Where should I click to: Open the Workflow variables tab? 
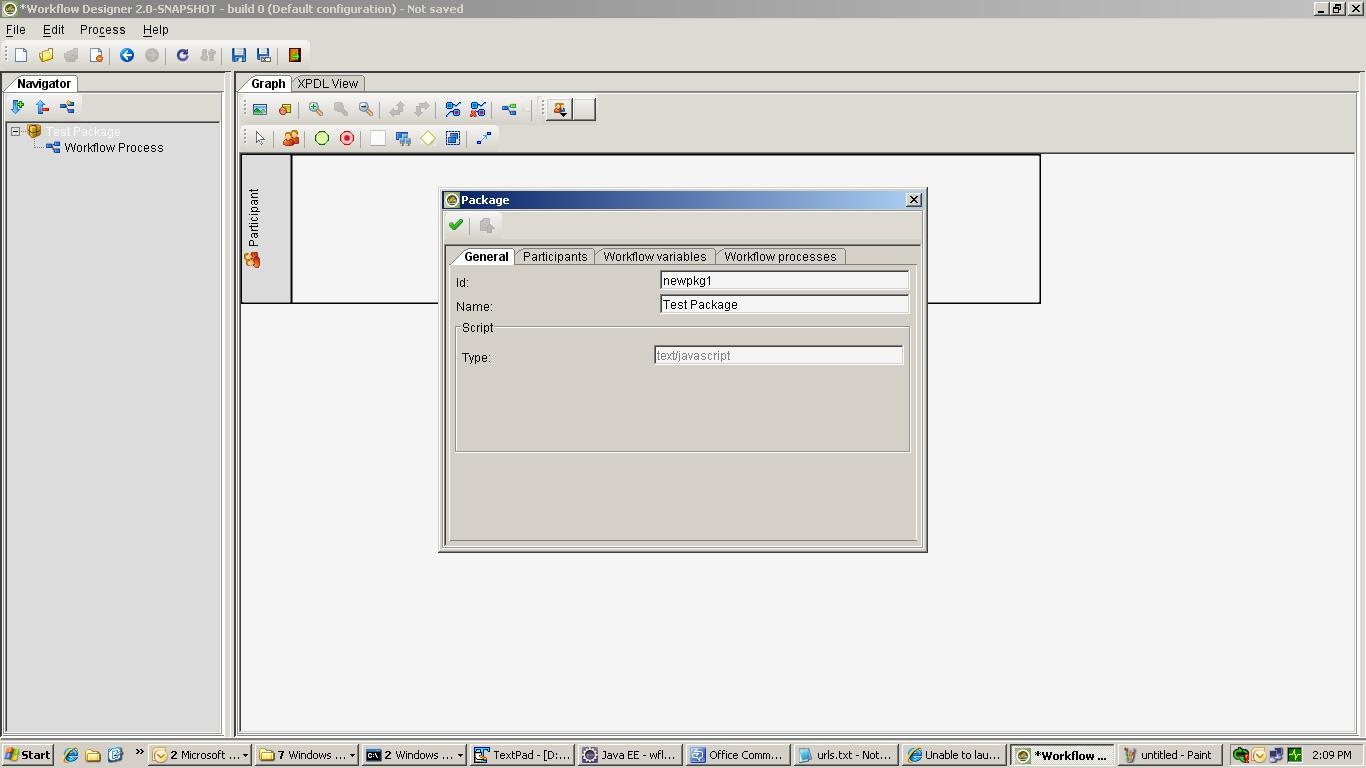point(654,257)
